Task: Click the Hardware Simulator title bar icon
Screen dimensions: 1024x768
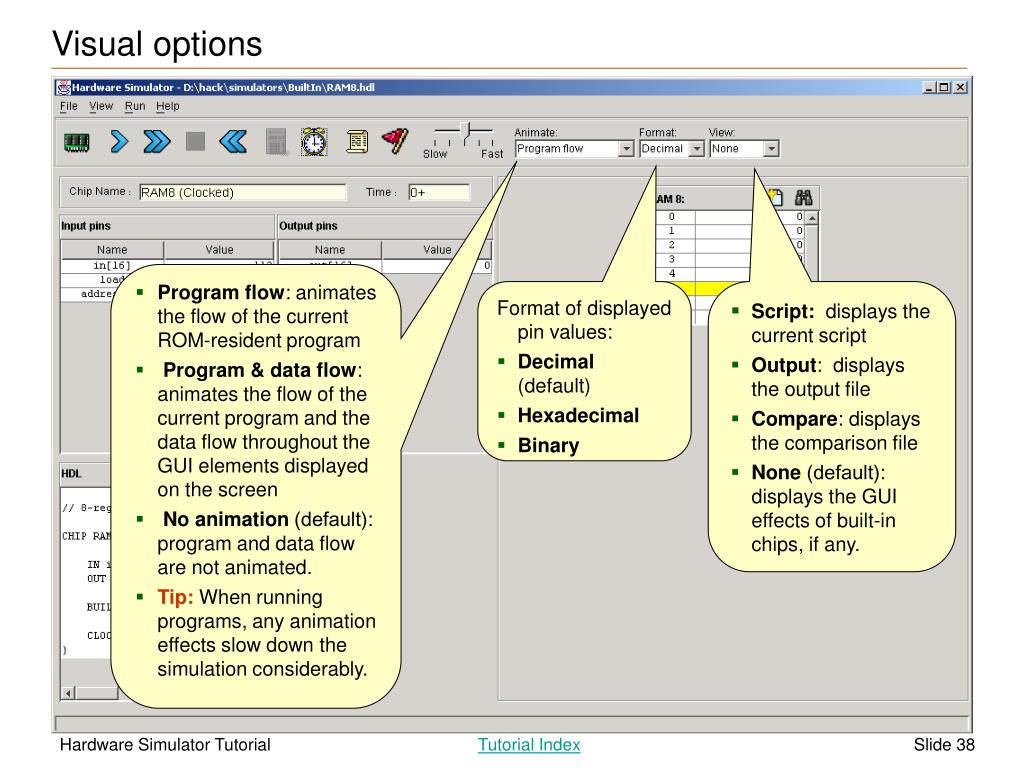Action: pyautogui.click(x=63, y=87)
